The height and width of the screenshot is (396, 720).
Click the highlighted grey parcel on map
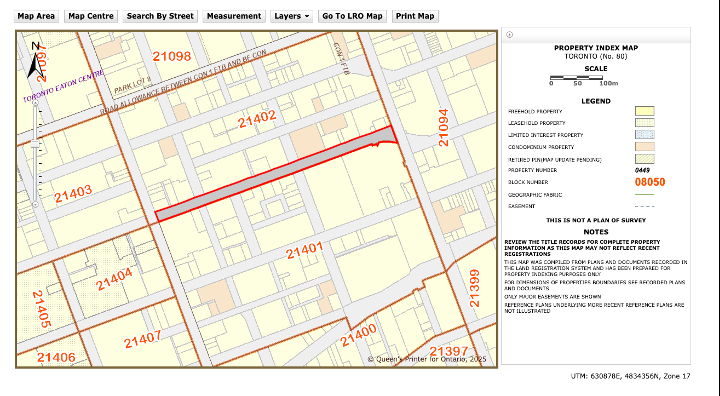[276, 174]
